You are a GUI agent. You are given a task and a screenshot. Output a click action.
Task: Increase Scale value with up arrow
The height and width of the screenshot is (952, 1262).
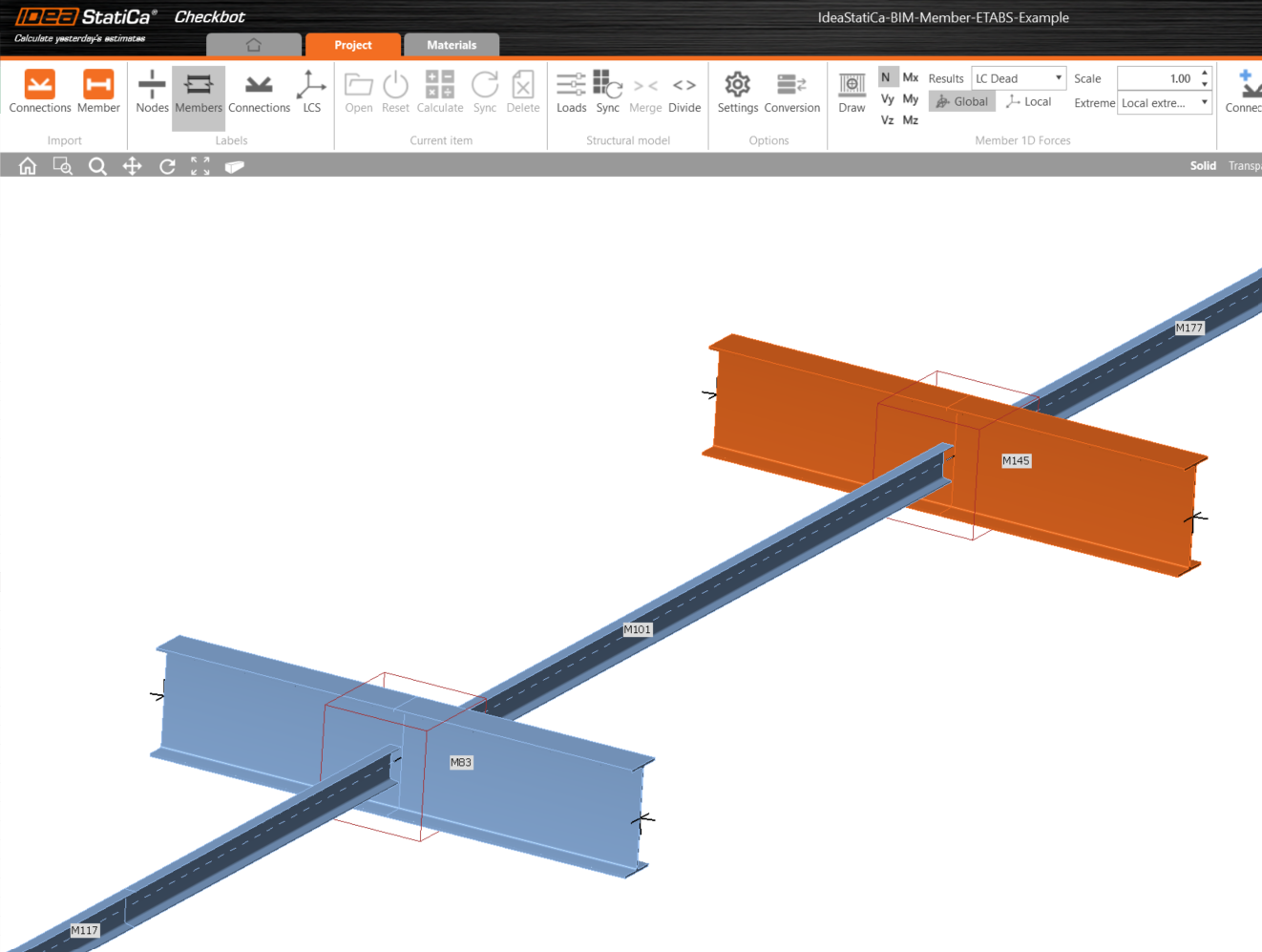pos(1205,73)
